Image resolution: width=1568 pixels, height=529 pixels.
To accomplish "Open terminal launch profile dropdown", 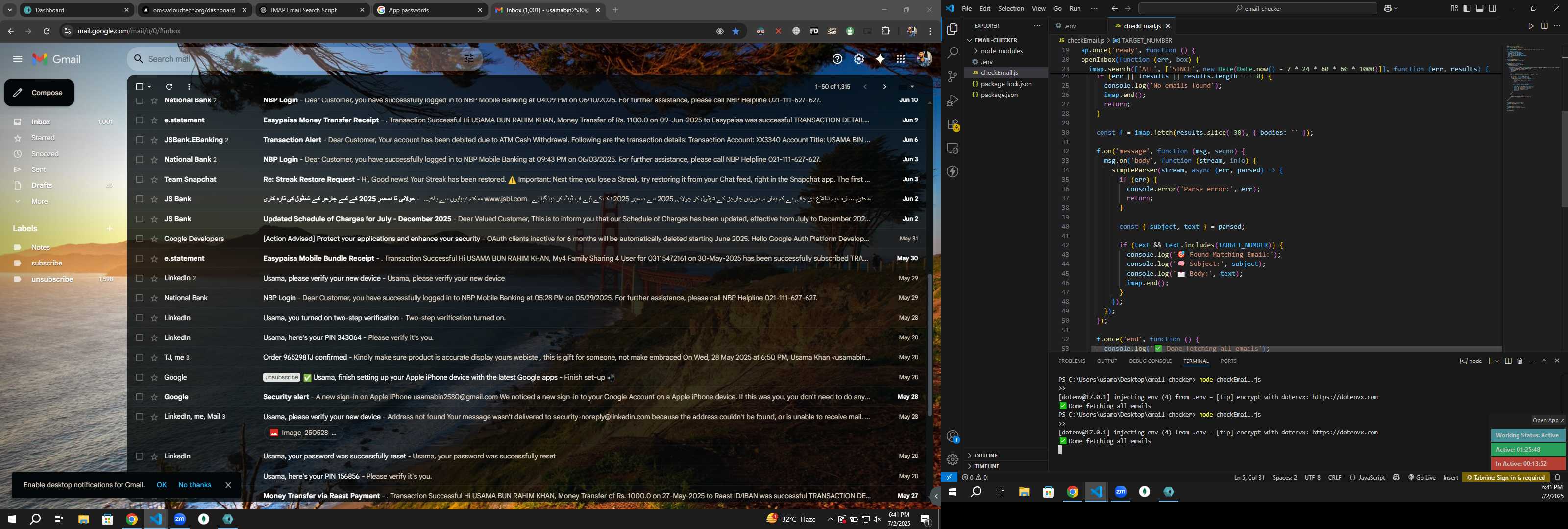I will coord(1497,361).
